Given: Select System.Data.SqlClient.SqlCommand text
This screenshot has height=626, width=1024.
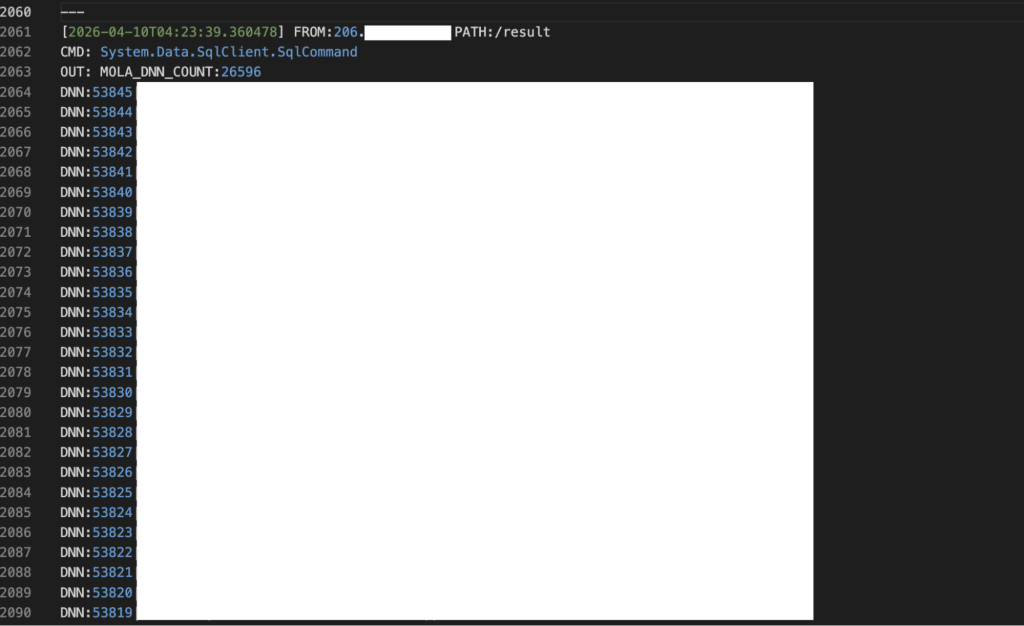Looking at the screenshot, I should click(x=229, y=52).
